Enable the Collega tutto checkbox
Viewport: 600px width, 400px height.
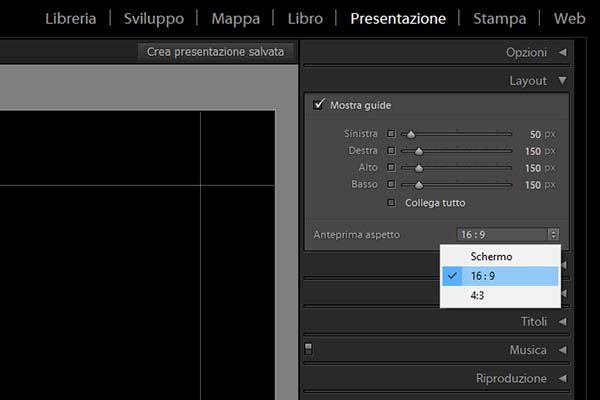click(391, 203)
